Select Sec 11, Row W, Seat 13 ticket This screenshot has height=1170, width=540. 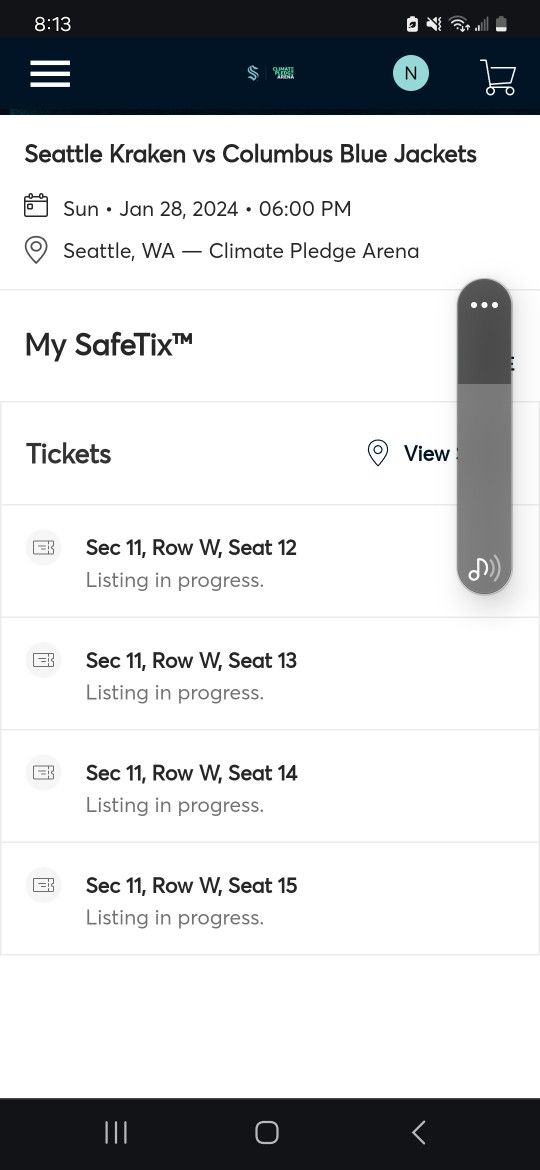(x=269, y=674)
